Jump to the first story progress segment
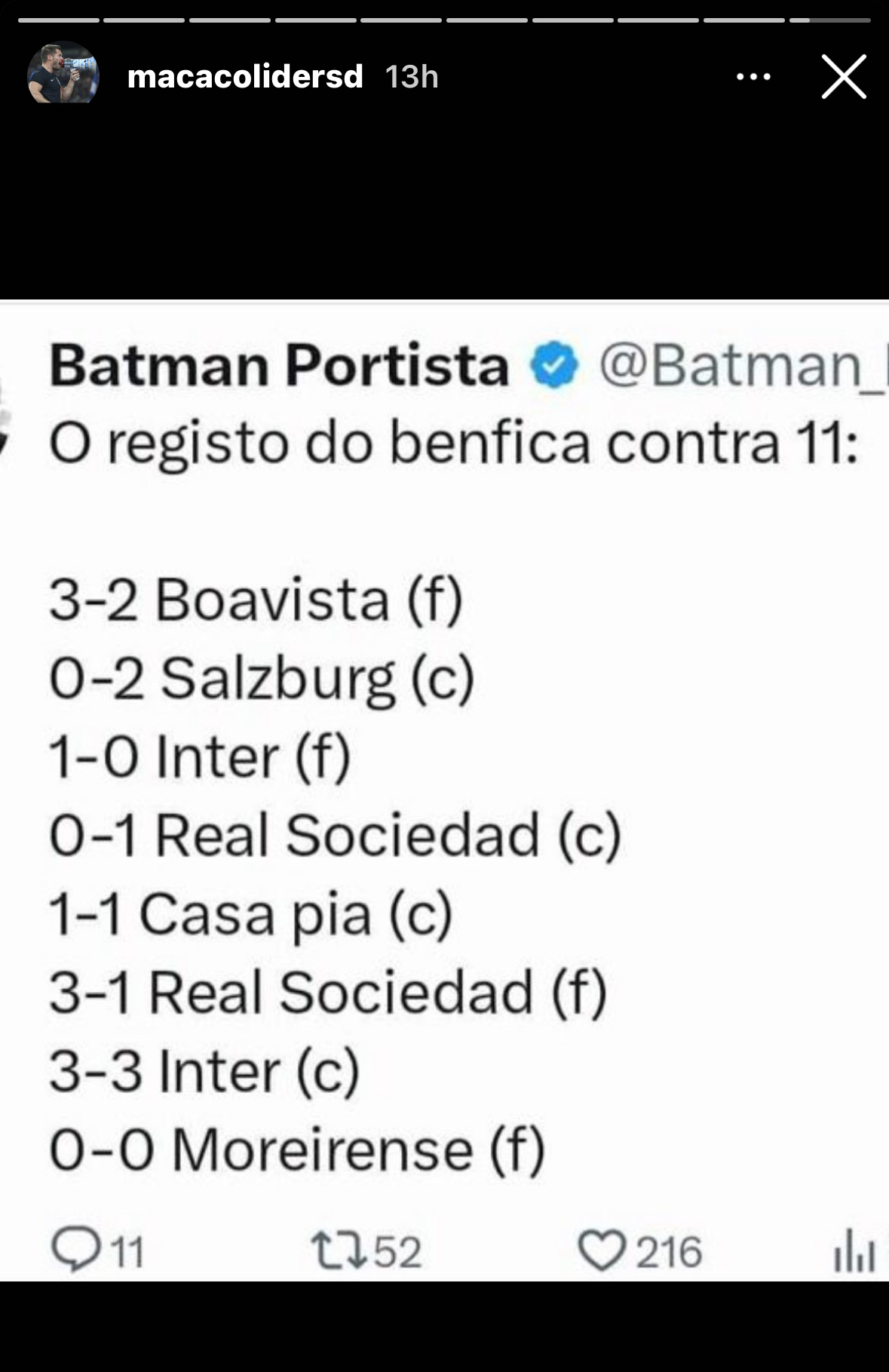Image resolution: width=889 pixels, height=1372 pixels. [x=59, y=20]
